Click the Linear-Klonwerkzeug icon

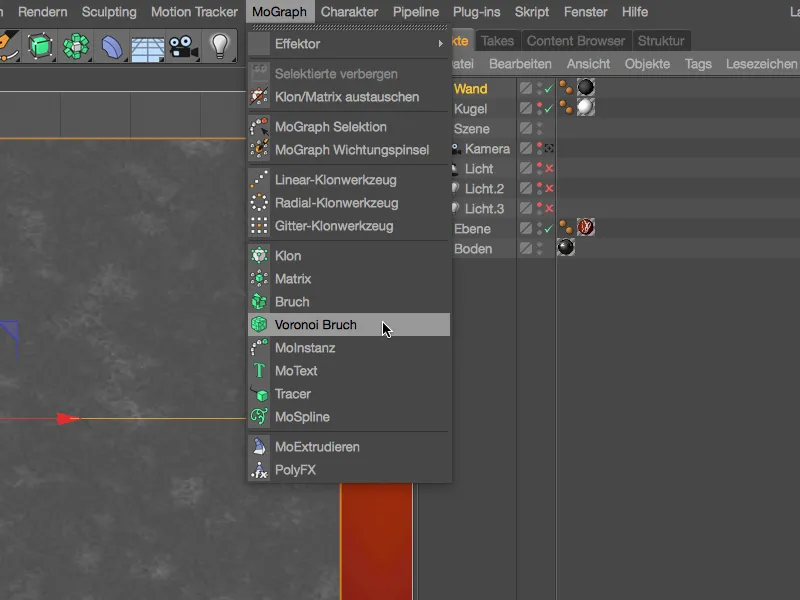pyautogui.click(x=259, y=180)
